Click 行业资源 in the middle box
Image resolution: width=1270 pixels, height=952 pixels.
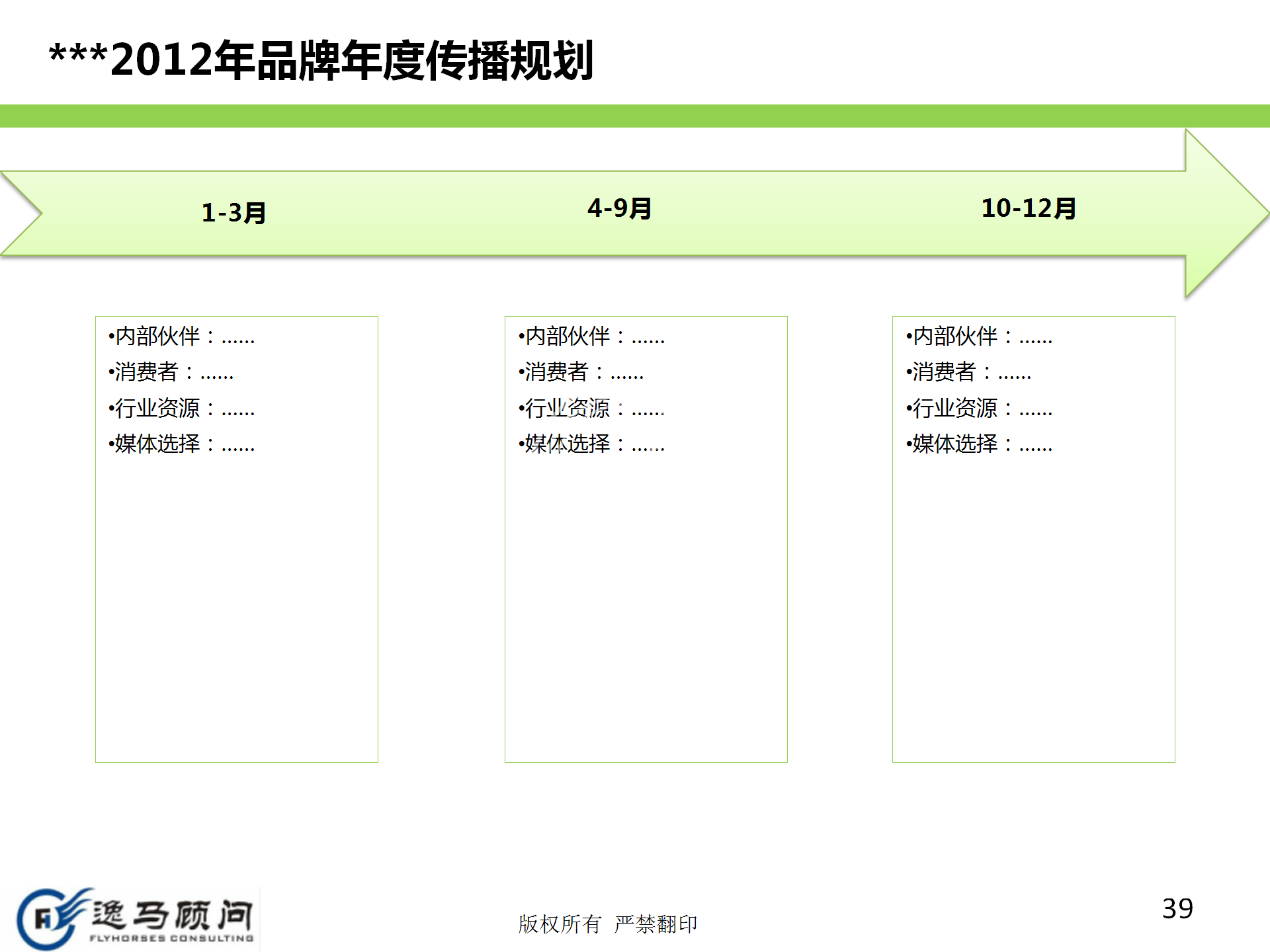(x=568, y=409)
